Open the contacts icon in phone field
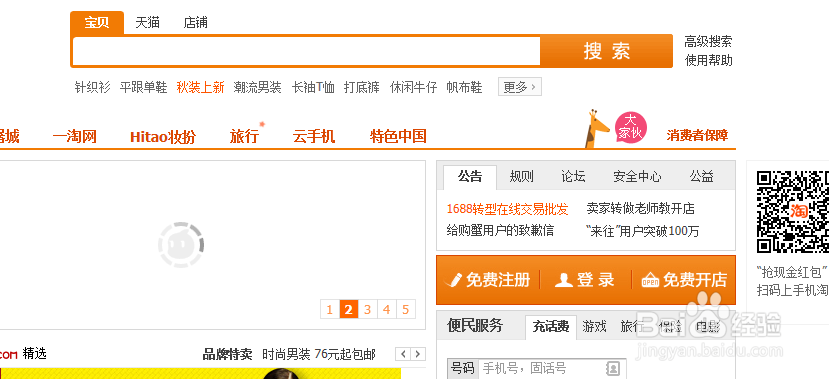The height and width of the screenshot is (379, 829). coord(613,368)
